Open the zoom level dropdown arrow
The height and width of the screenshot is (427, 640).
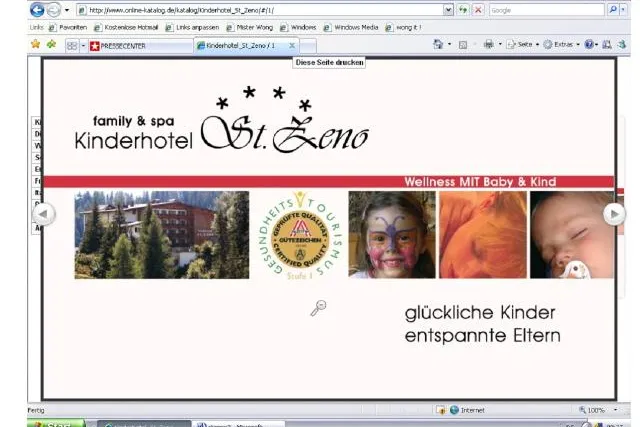615,410
